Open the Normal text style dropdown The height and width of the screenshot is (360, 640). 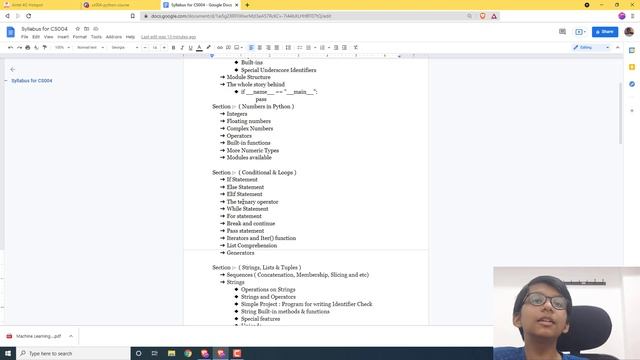point(90,48)
